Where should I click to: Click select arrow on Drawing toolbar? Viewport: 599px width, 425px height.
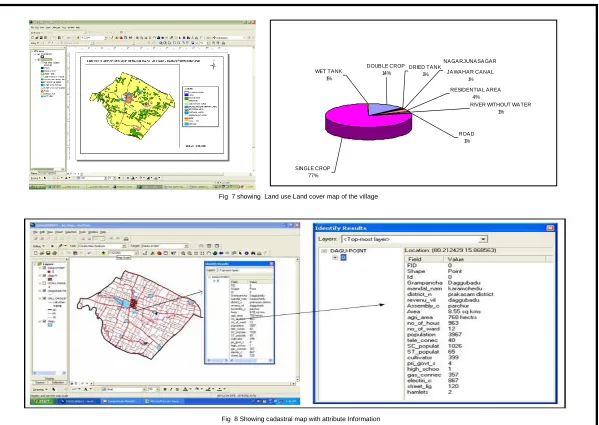[x=53, y=389]
